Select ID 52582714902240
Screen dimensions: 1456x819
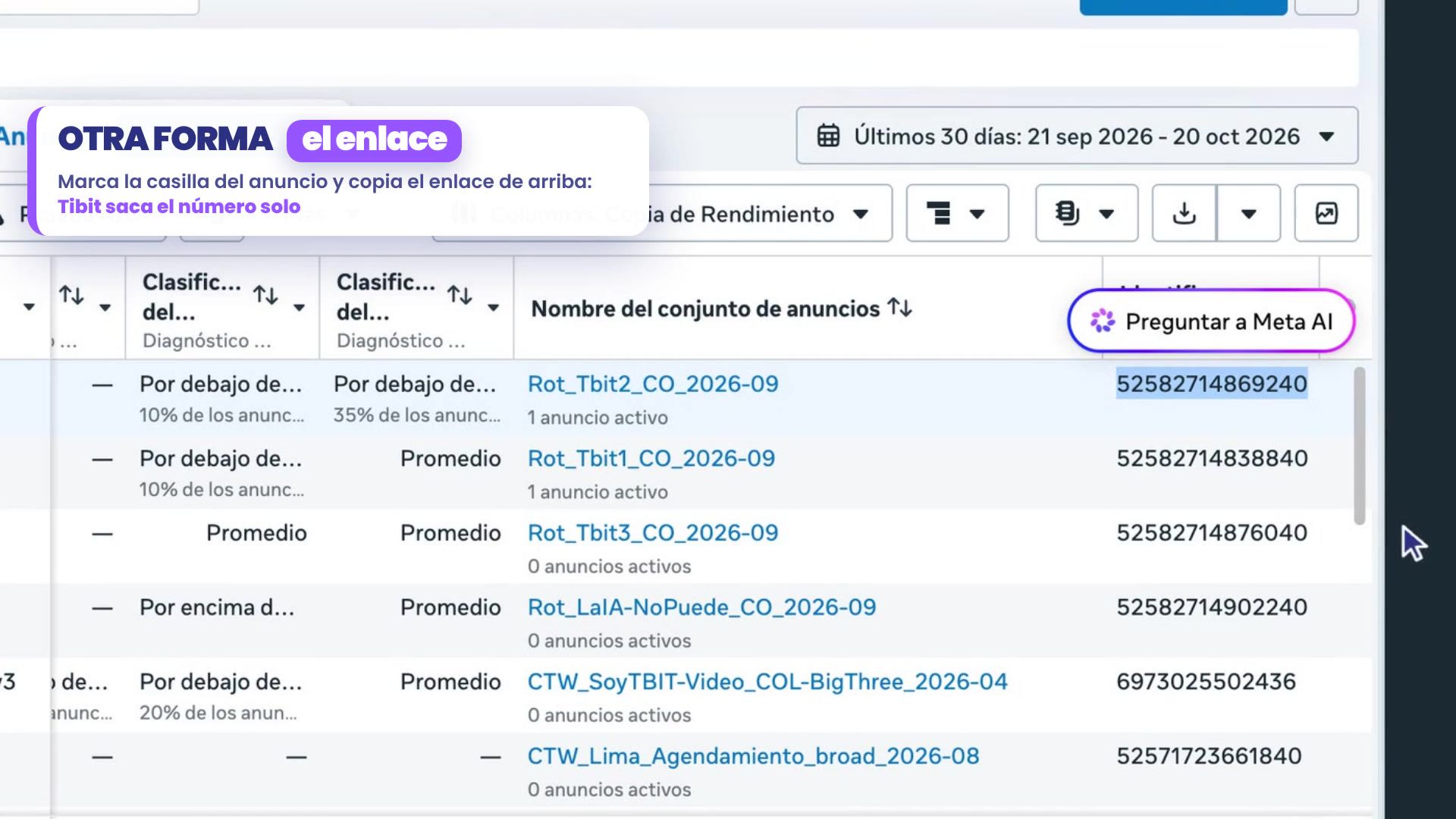coord(1212,607)
